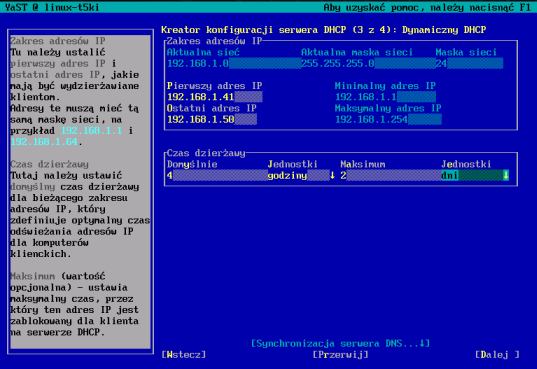Focus the Ostatni adres IP field

point(212,120)
